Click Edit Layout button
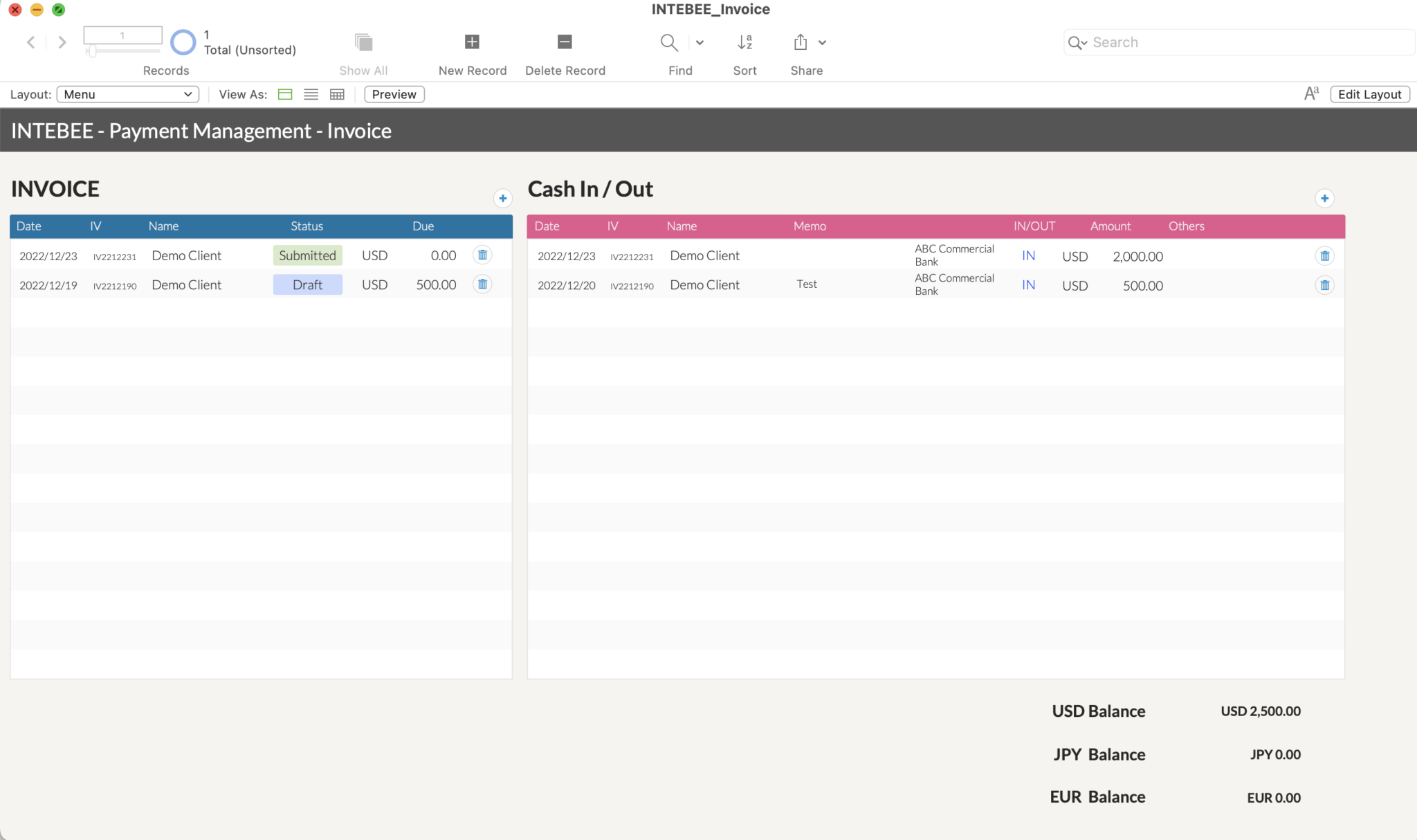The width and height of the screenshot is (1417, 840). coord(1369,94)
